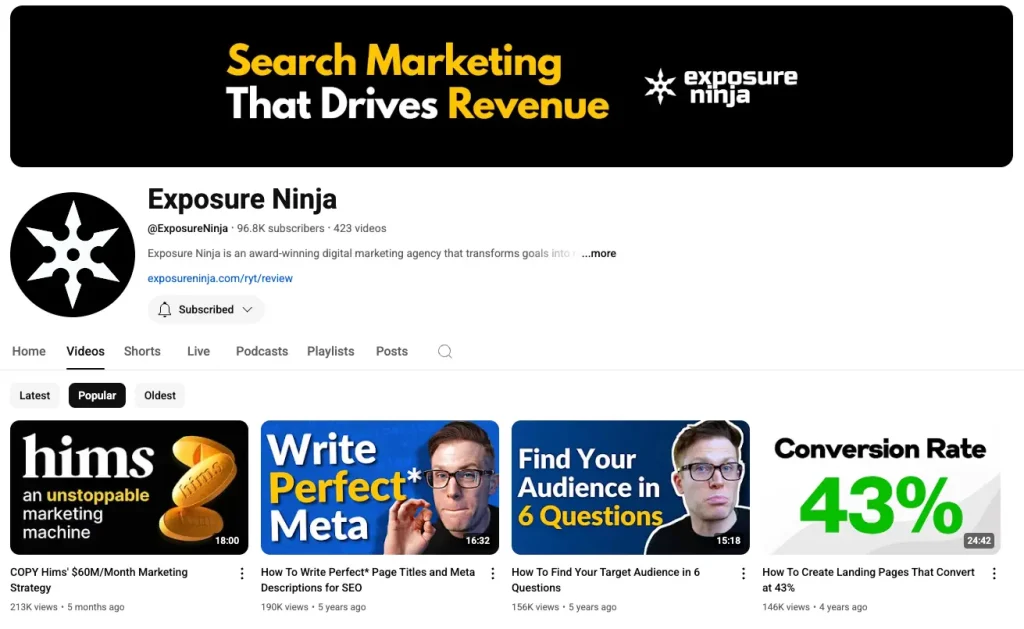The width and height of the screenshot is (1024, 629).
Task: Select the Videos tab
Action: [86, 351]
